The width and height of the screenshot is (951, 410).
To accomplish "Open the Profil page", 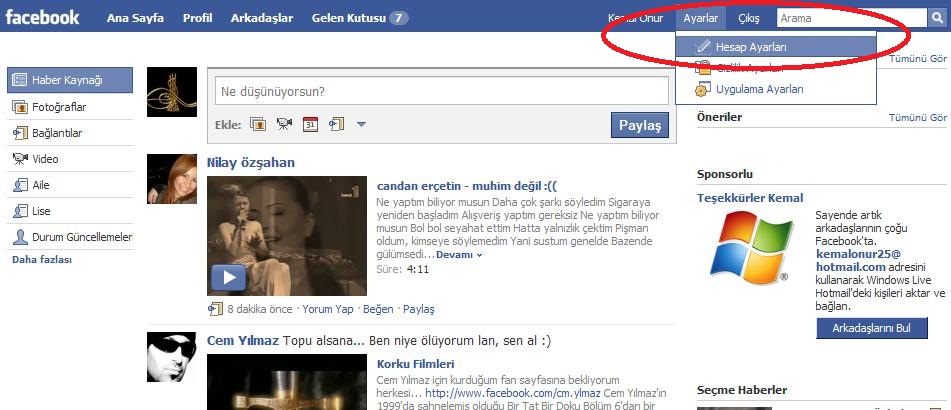I will tap(198, 18).
